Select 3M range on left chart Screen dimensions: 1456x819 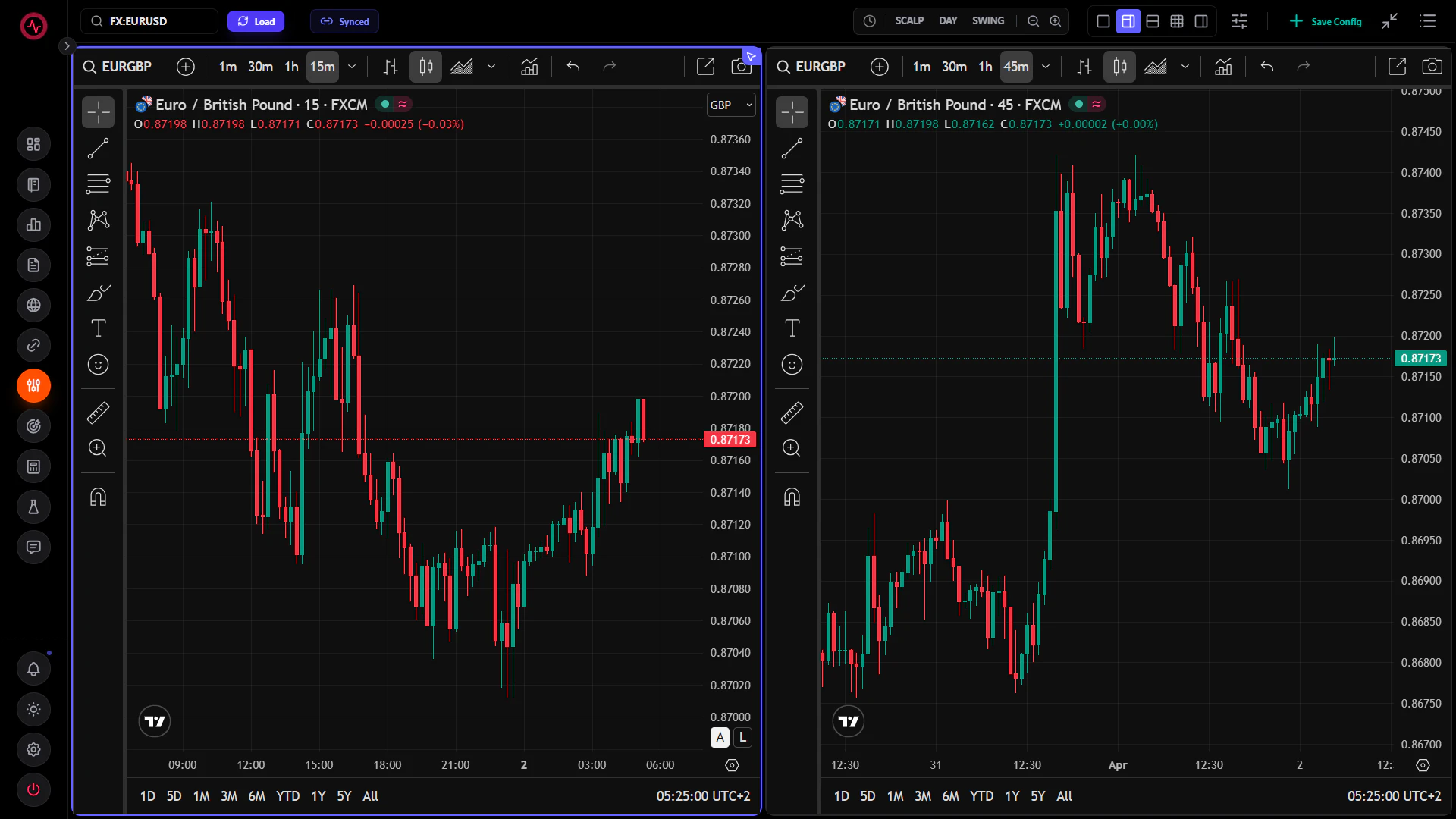click(228, 796)
